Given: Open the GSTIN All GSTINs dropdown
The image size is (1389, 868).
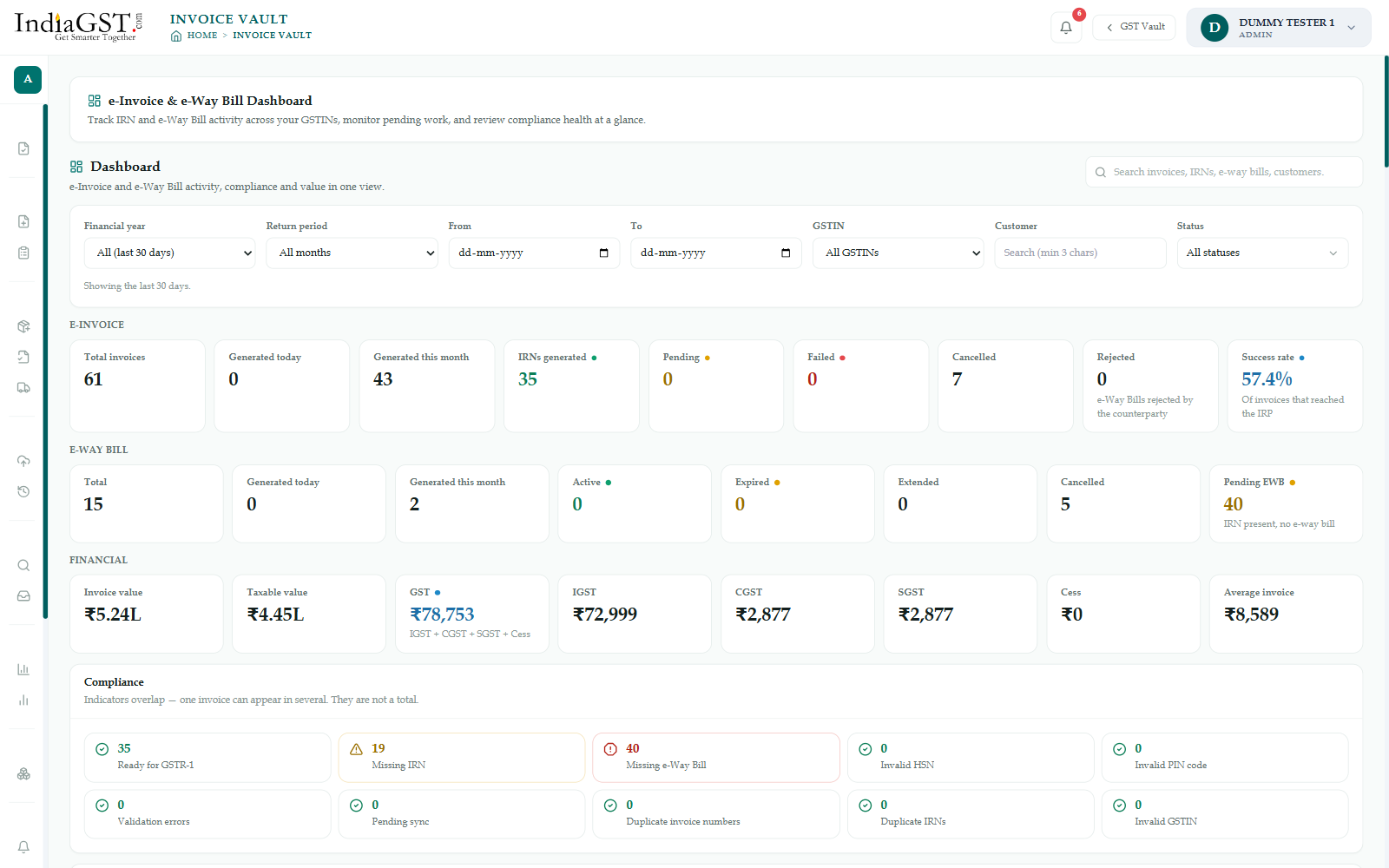Looking at the screenshot, I should tap(898, 253).
